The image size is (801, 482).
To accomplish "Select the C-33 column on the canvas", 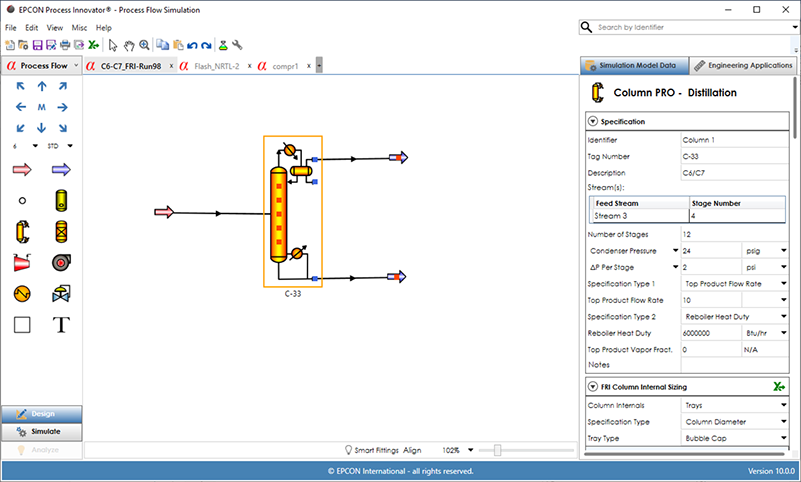I will [x=293, y=211].
